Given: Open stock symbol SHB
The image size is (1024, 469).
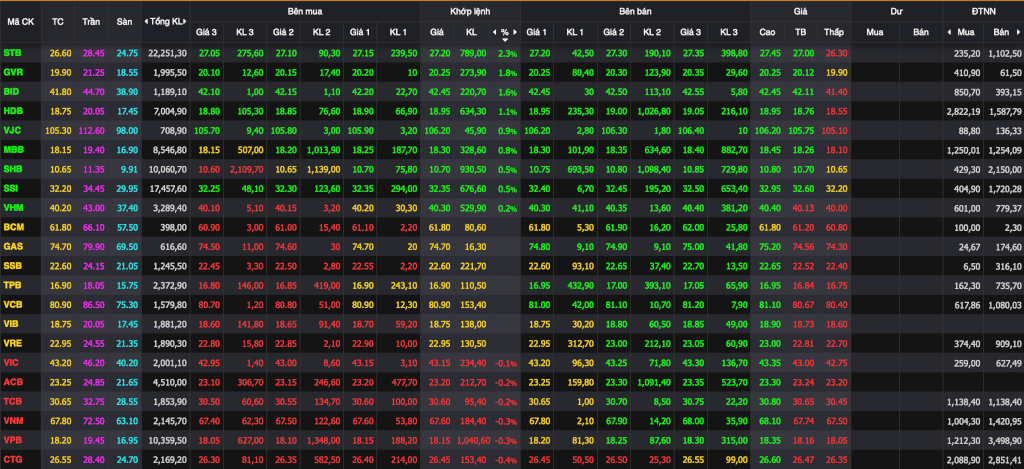Looking at the screenshot, I should click(12, 170).
